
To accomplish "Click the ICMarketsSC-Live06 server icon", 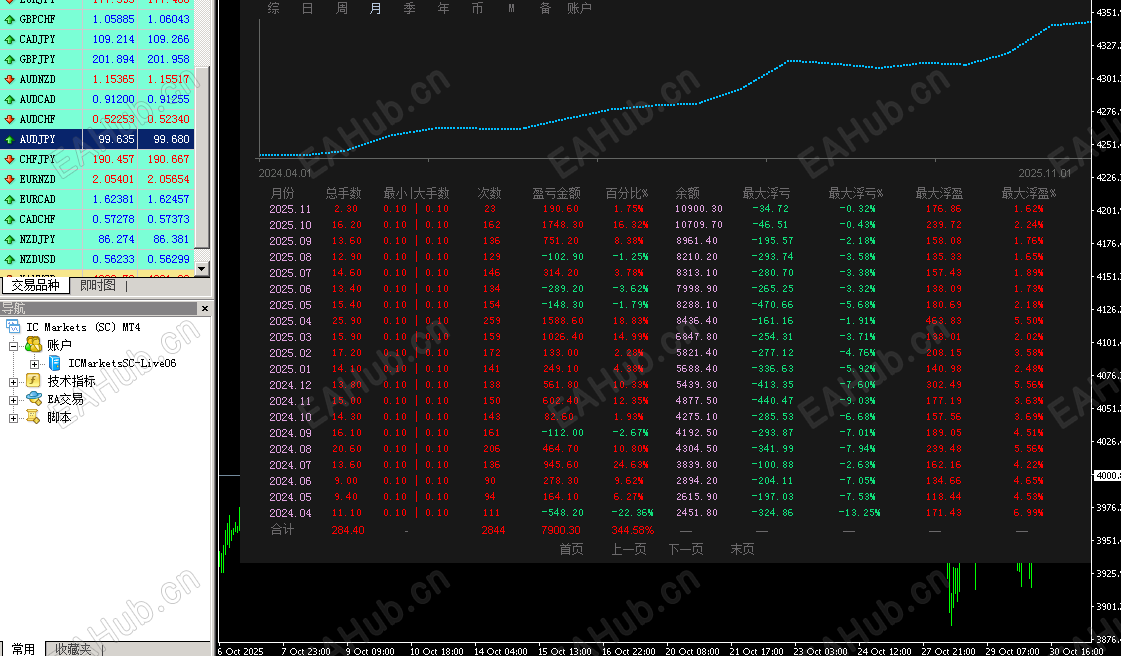I will pyautogui.click(x=54, y=363).
